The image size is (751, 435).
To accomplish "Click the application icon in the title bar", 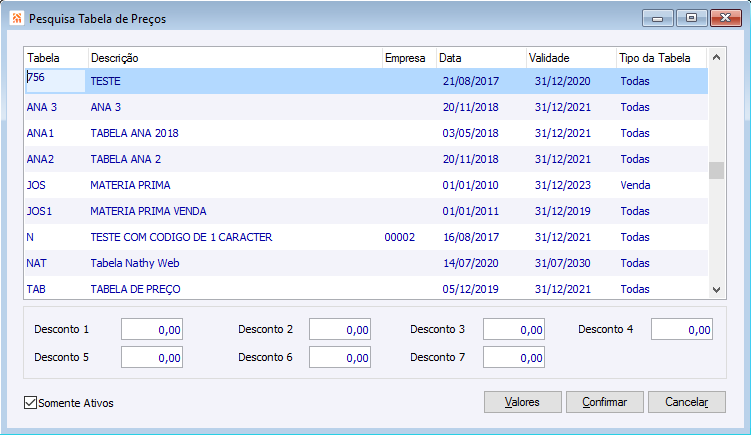I will click(x=17, y=19).
